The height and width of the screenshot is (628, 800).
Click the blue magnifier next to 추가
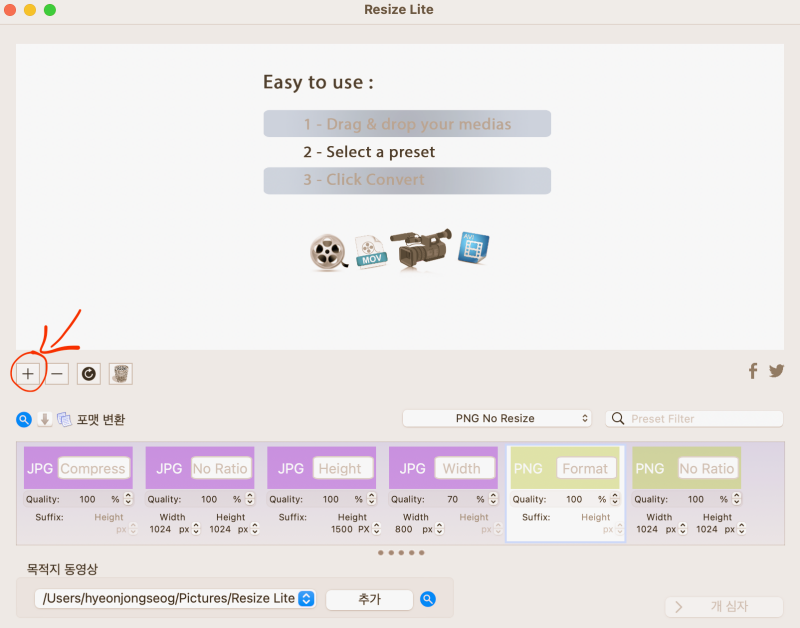click(428, 599)
